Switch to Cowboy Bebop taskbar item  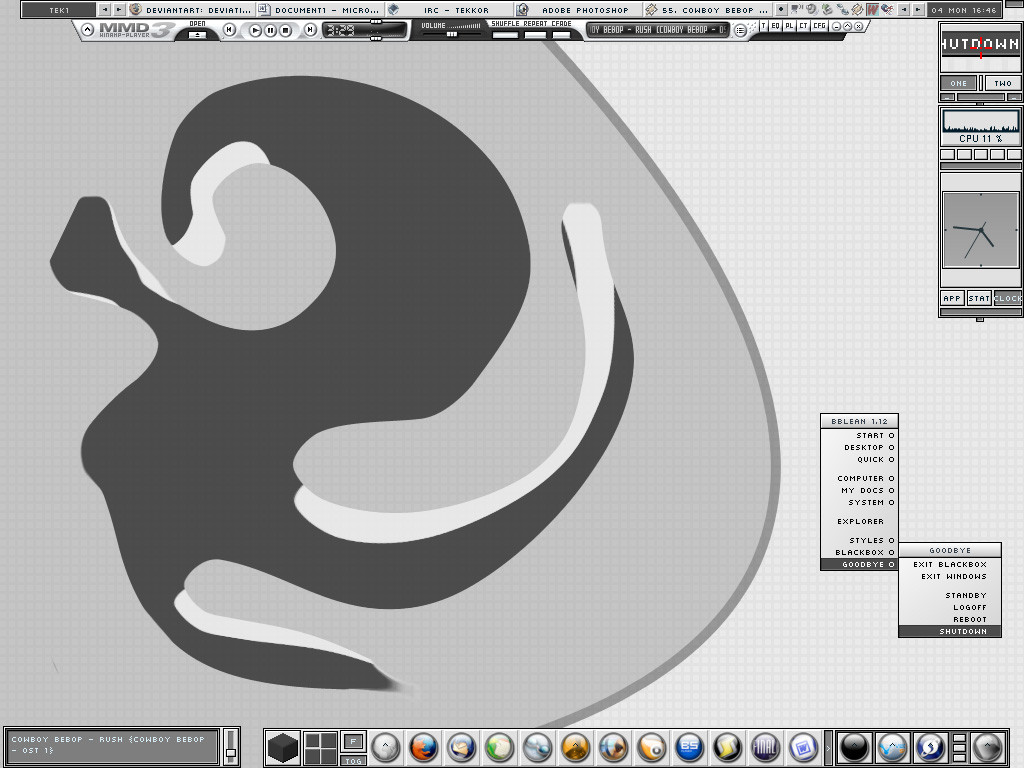coord(708,10)
